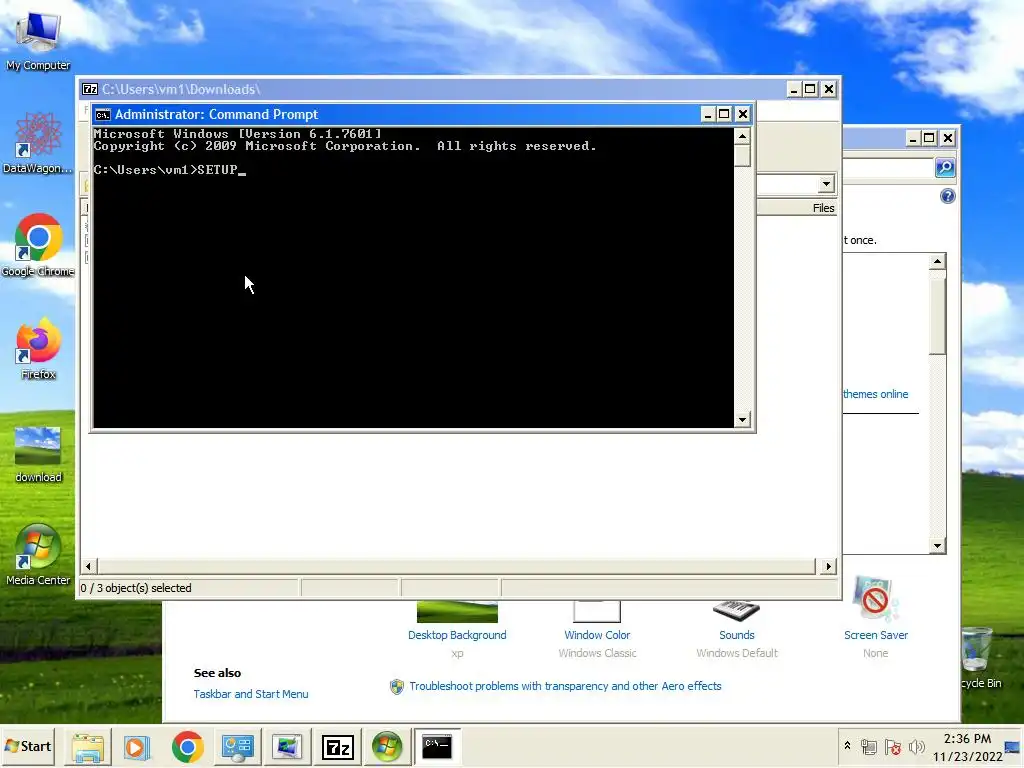Minimize the Command Prompt window
1024x768 pixels.
[x=708, y=114]
